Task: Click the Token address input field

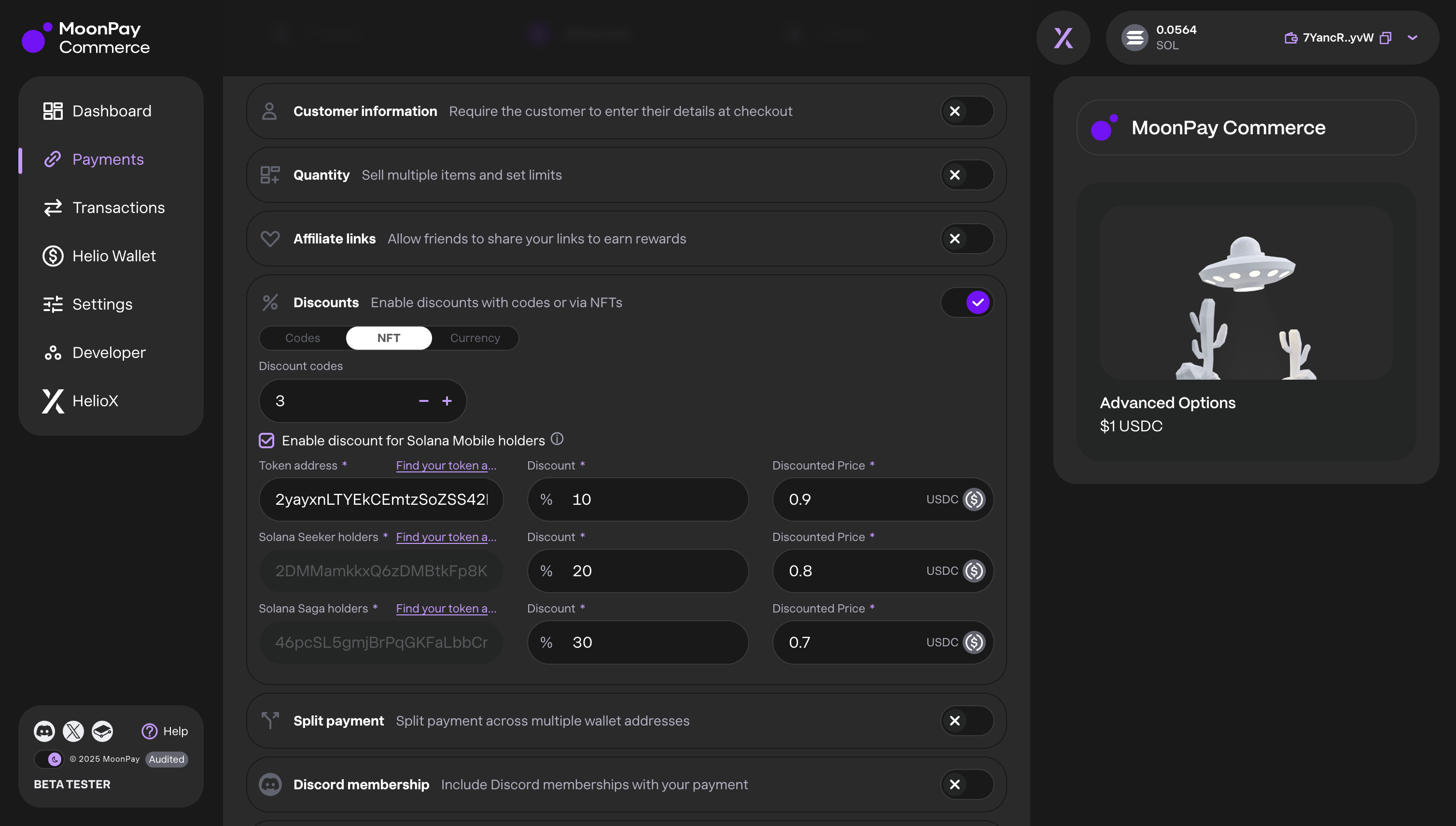Action: click(381, 499)
